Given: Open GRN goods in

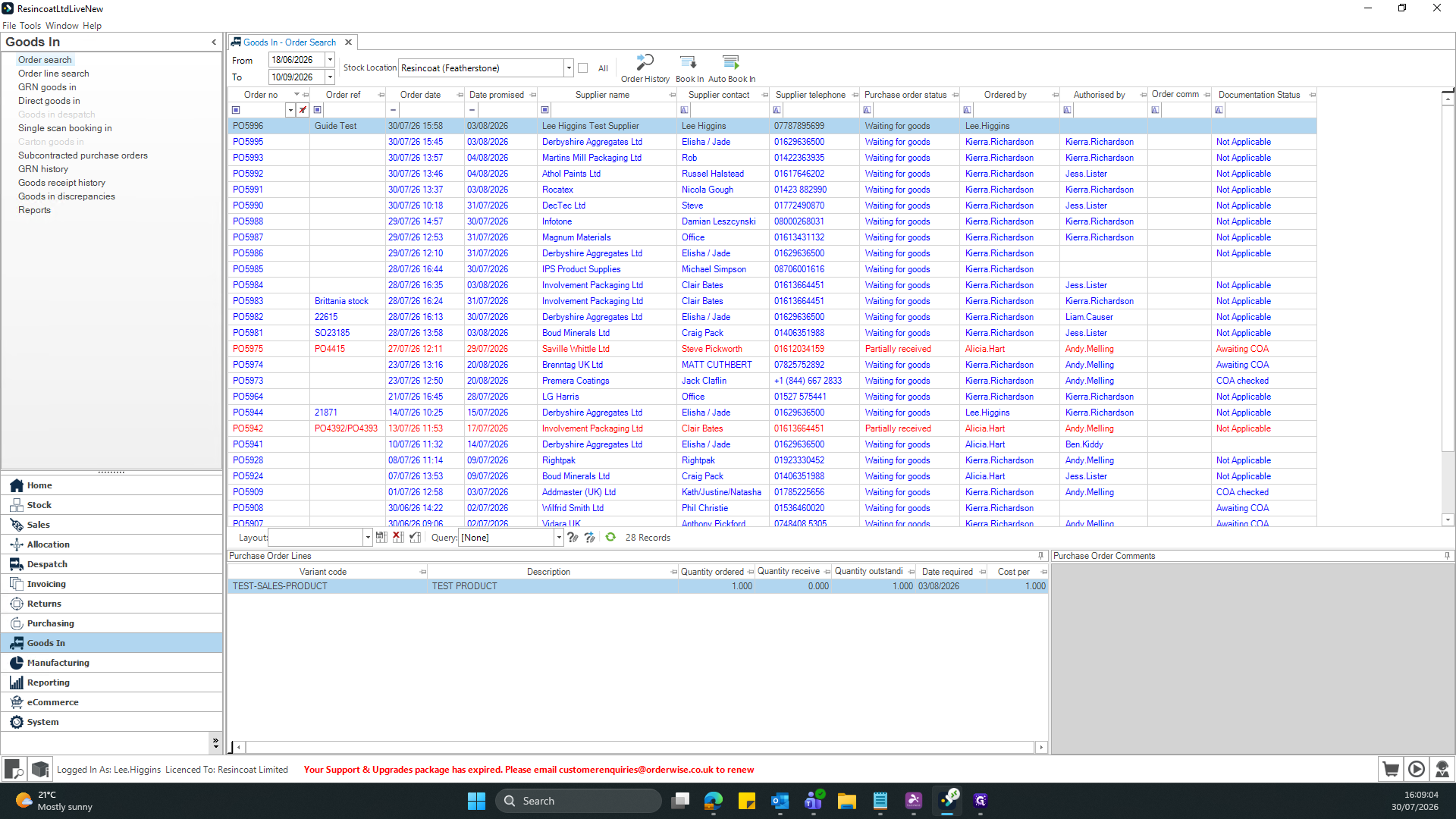Looking at the screenshot, I should pyautogui.click(x=47, y=87).
